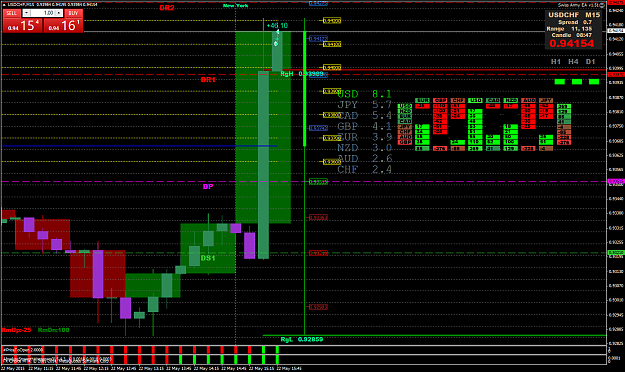
Task: Increase lot size with the up arrow
Action: [59, 13]
